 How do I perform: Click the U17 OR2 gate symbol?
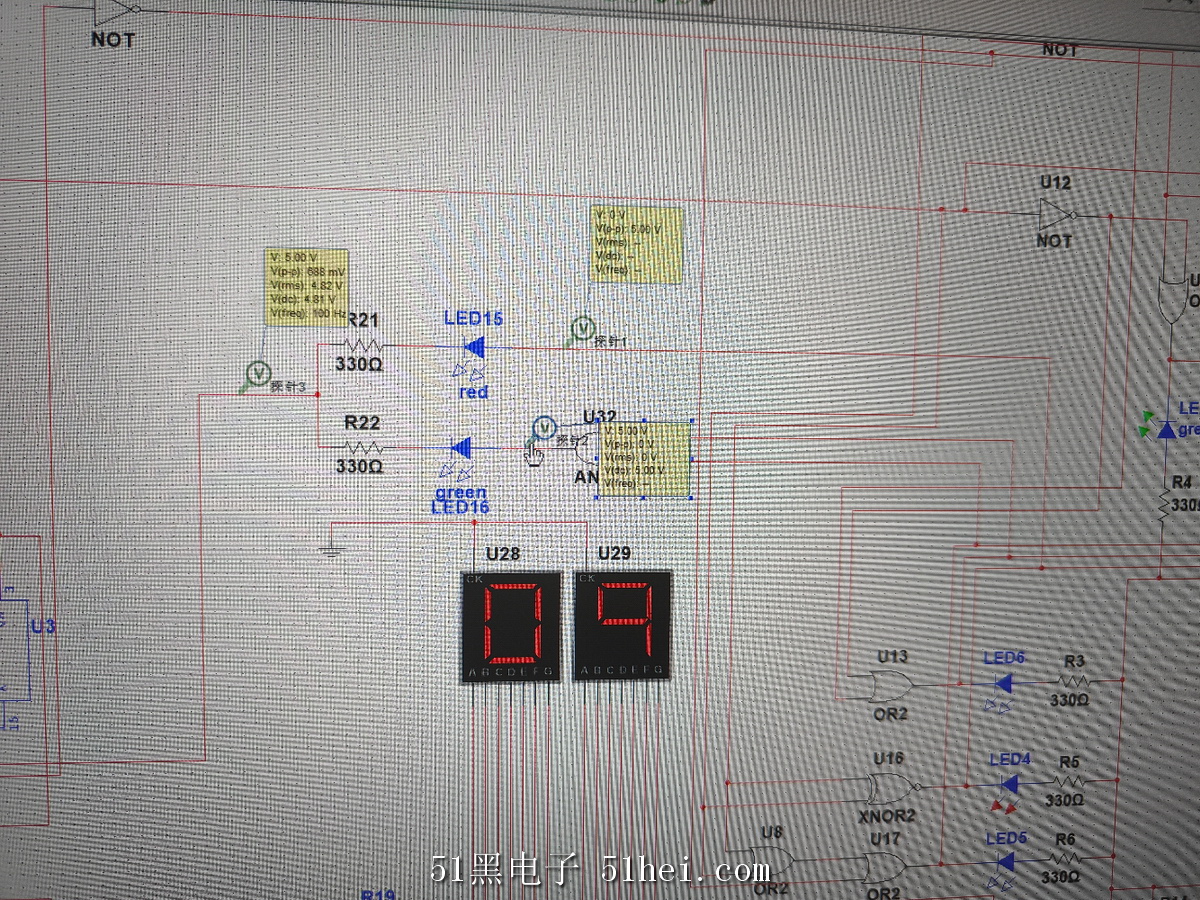pos(885,866)
